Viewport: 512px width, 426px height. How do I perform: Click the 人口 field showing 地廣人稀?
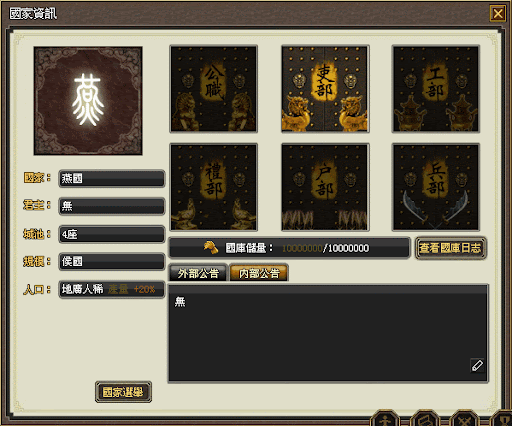pyautogui.click(x=112, y=289)
